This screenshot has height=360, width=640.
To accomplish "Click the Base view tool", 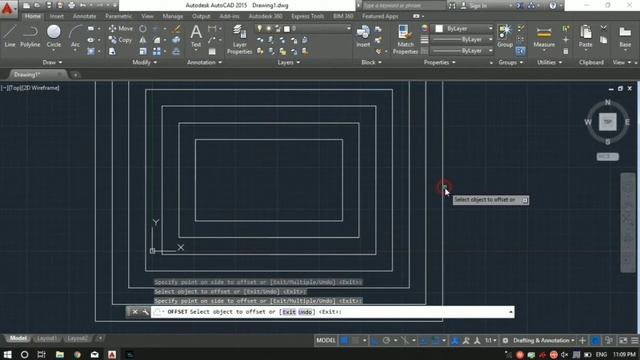I will 625,37.
